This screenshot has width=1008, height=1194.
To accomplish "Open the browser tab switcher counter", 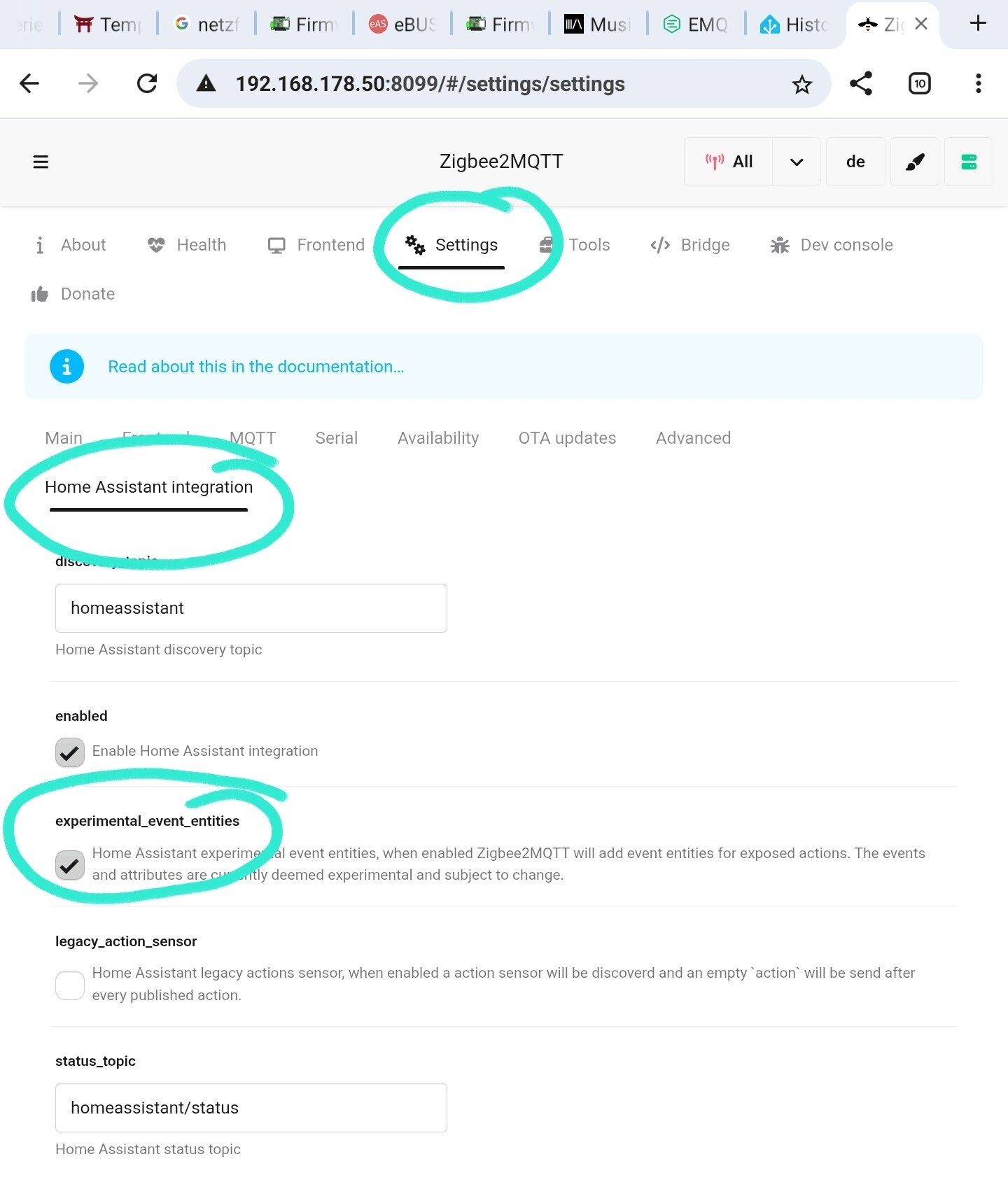I will 919,84.
